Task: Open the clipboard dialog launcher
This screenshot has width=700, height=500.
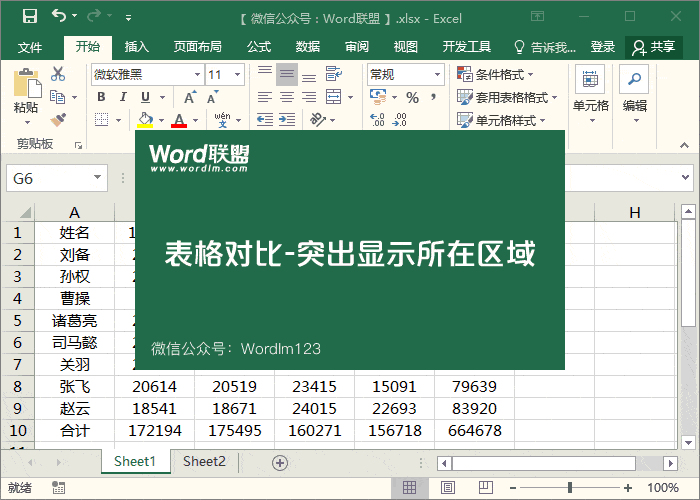Action: pyautogui.click(x=78, y=145)
